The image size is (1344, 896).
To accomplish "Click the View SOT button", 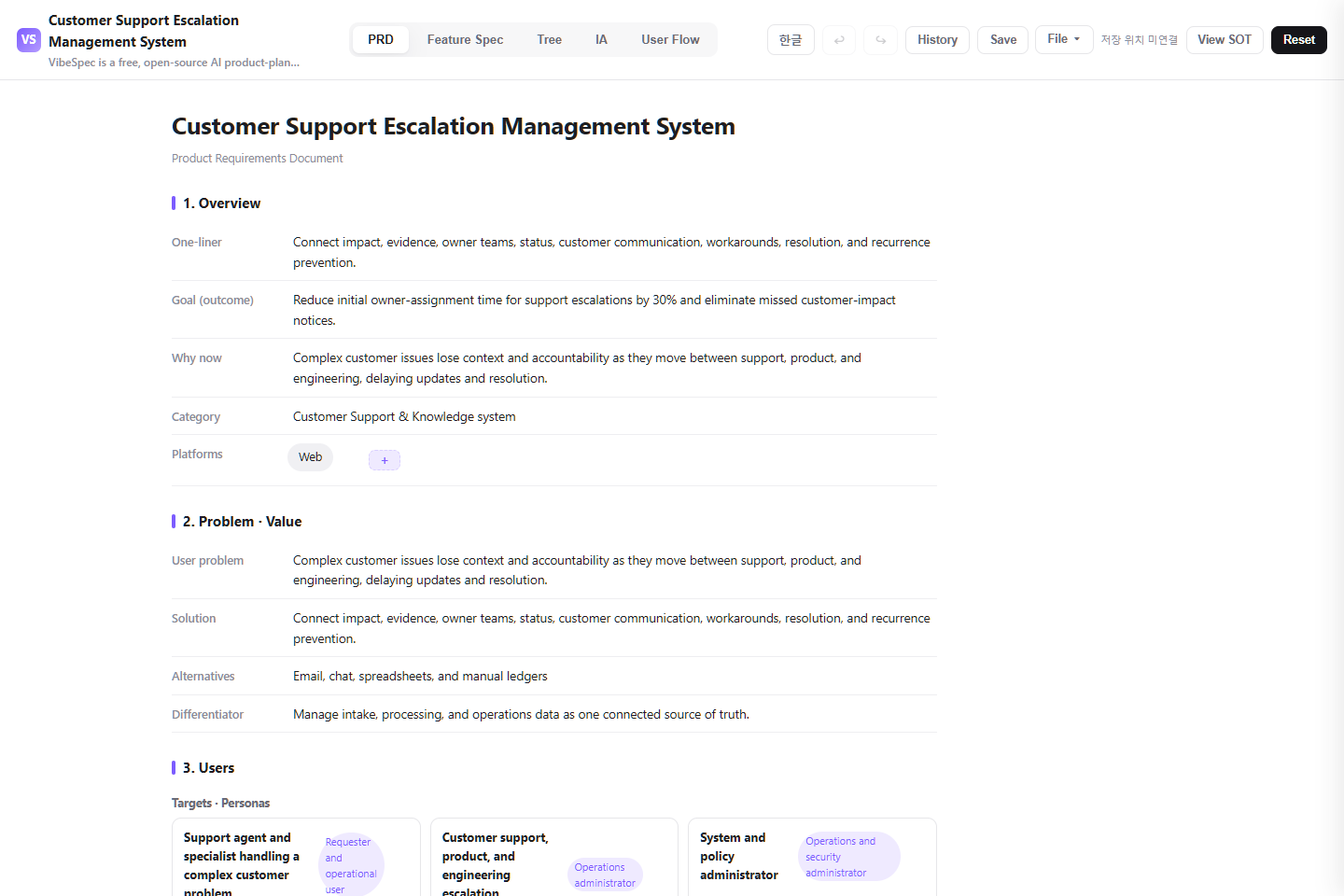I will (1225, 40).
